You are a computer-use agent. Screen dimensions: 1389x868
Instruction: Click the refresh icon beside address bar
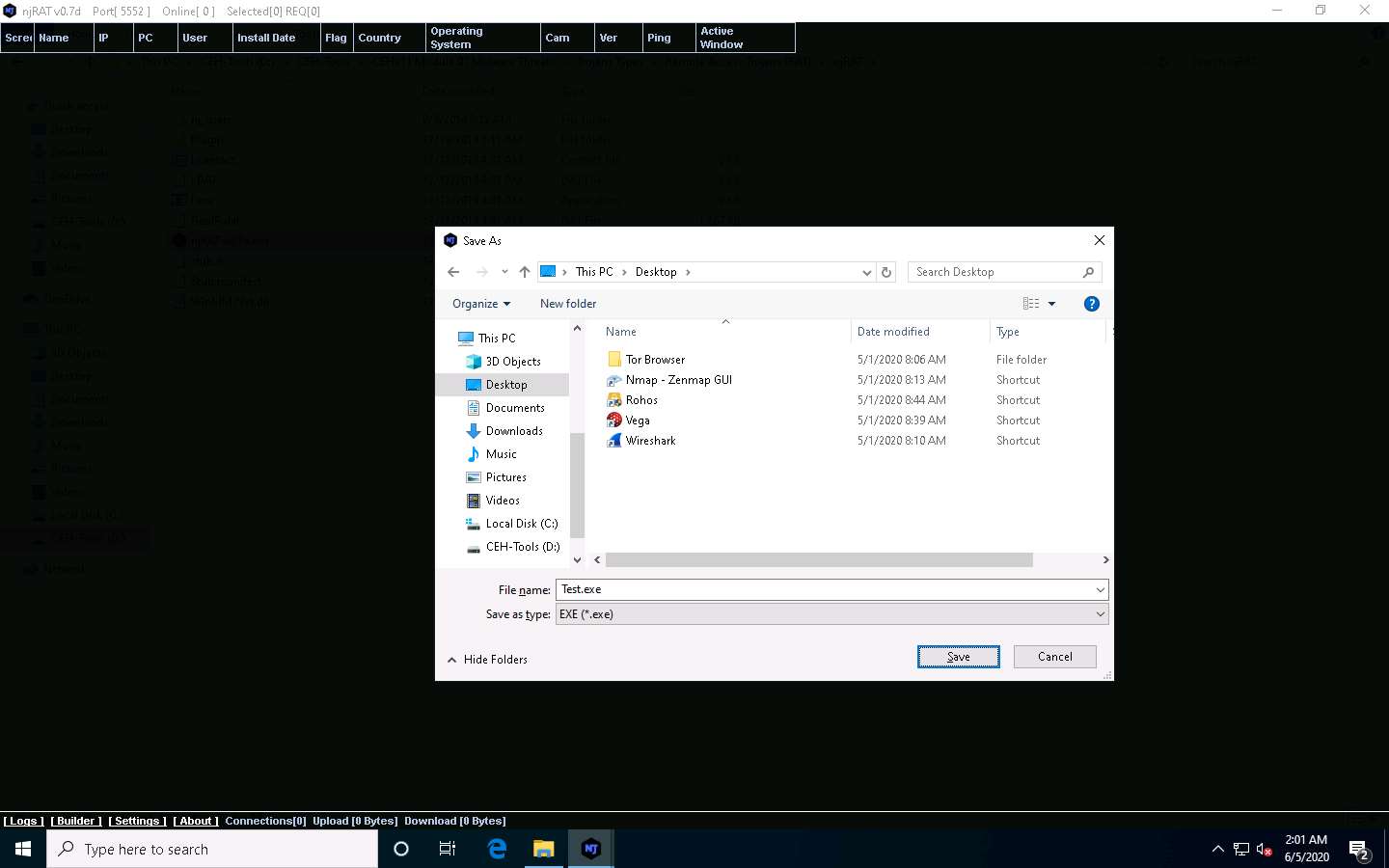(x=886, y=272)
